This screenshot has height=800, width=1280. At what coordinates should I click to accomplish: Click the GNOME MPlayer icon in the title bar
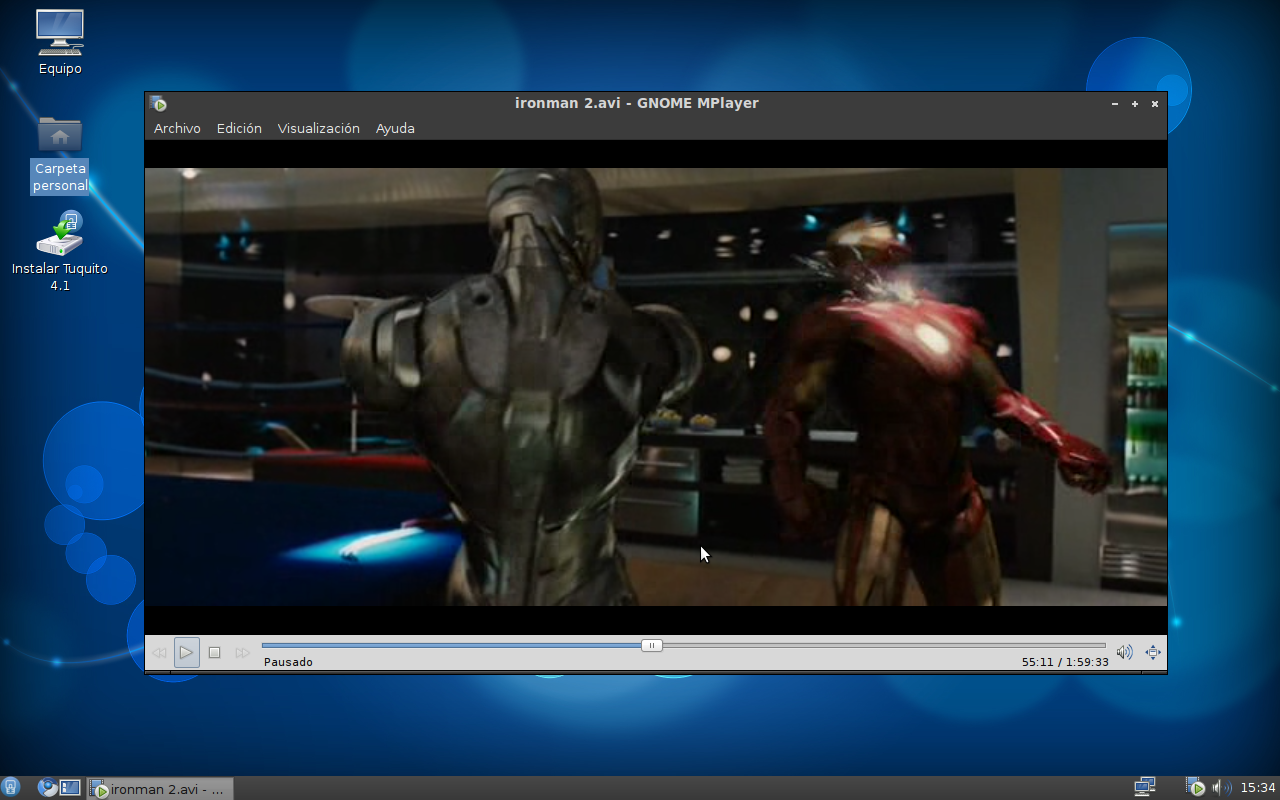pos(158,103)
